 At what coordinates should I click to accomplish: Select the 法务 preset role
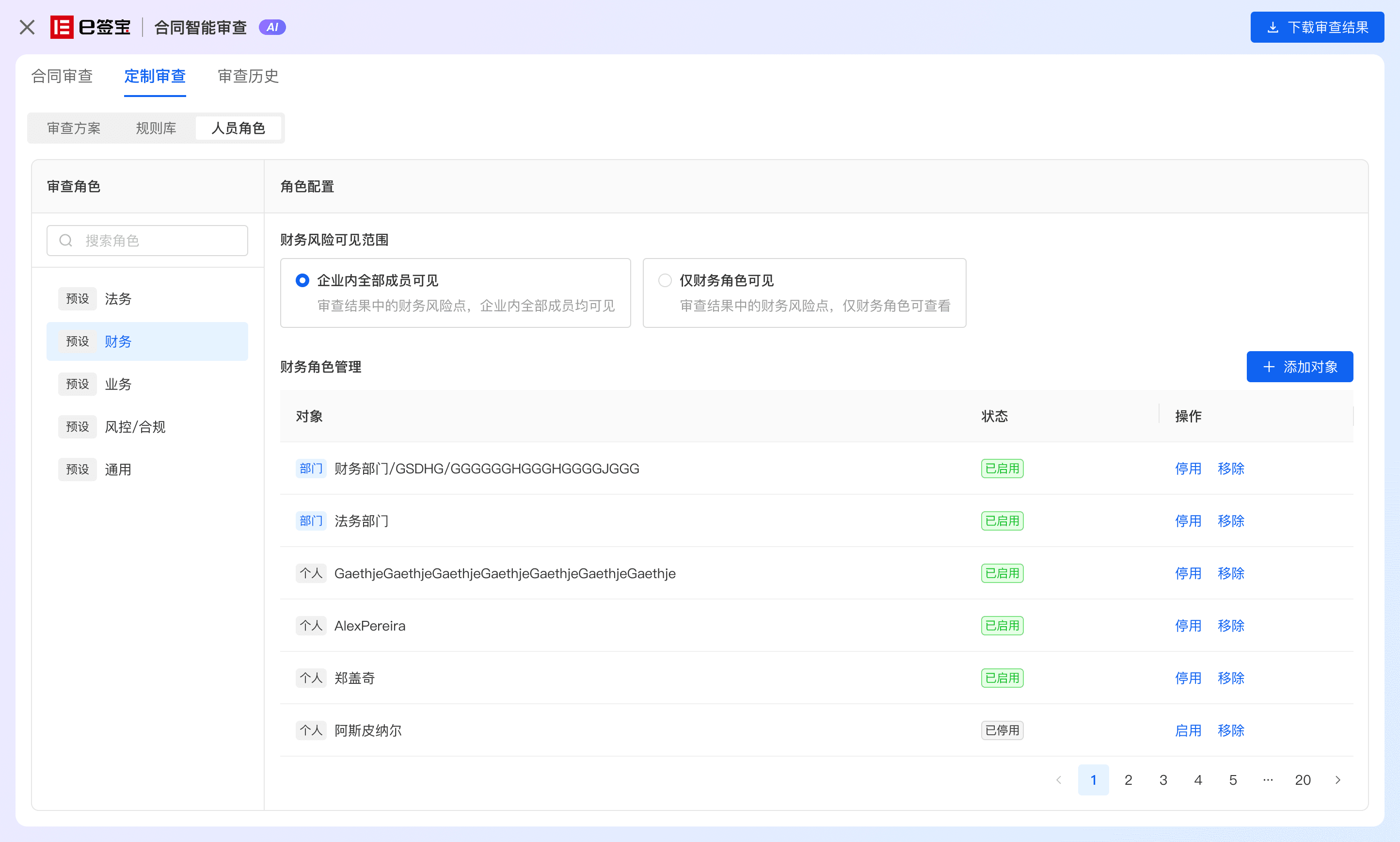[x=147, y=299]
